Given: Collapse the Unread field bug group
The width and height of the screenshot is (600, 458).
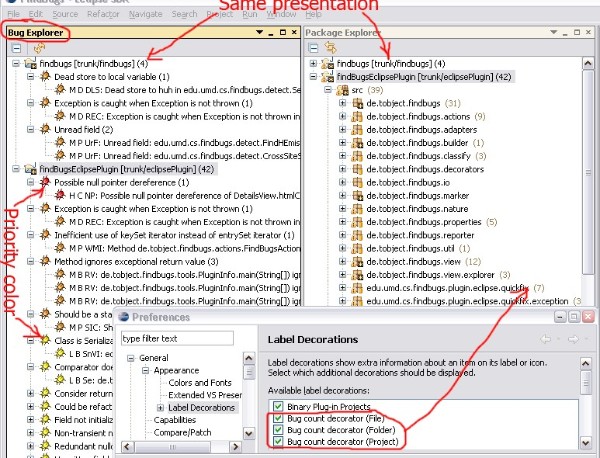Looking at the screenshot, I should 31,129.
